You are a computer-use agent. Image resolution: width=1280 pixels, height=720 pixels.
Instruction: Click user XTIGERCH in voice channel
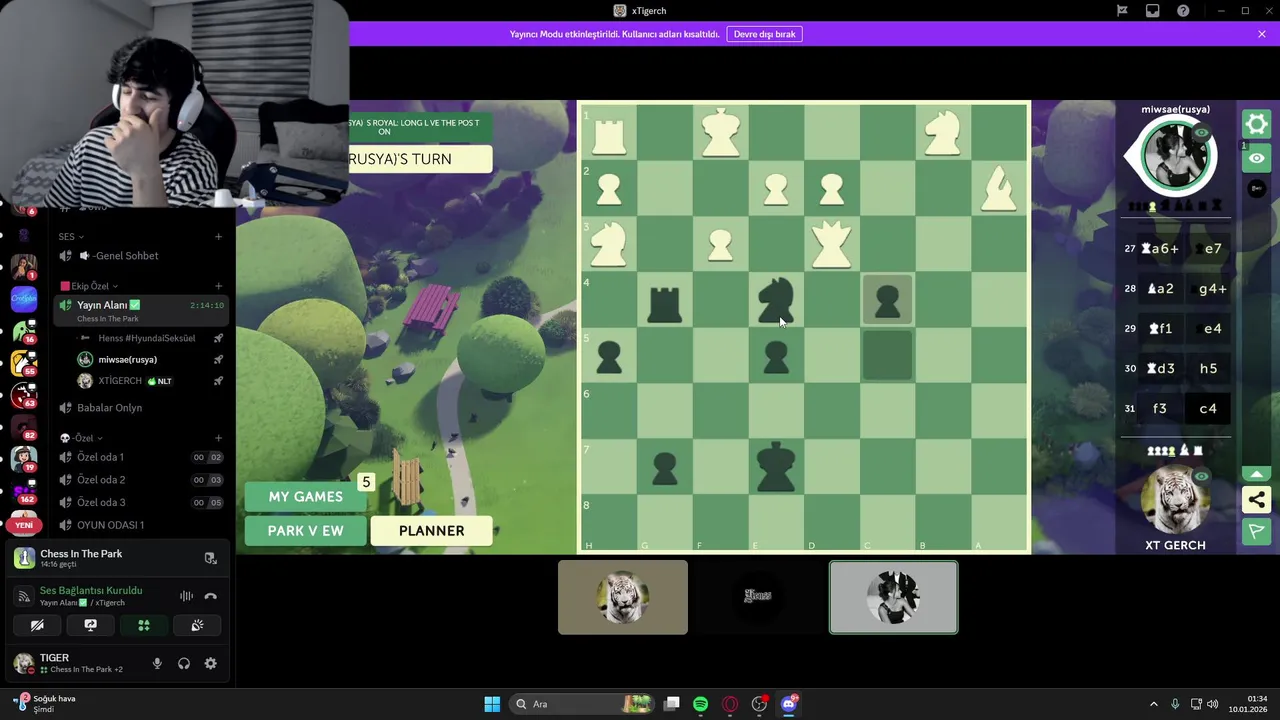point(150,381)
